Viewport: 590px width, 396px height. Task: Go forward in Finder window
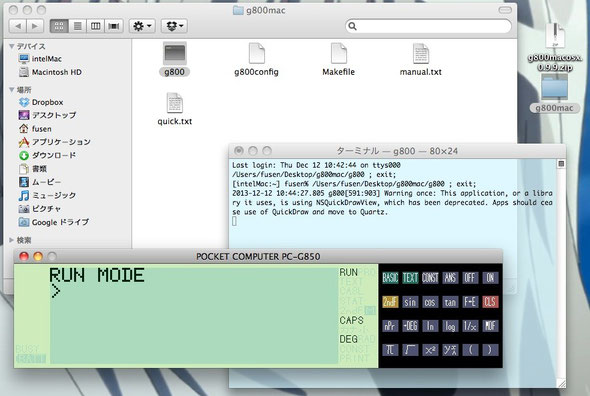[x=35, y=26]
